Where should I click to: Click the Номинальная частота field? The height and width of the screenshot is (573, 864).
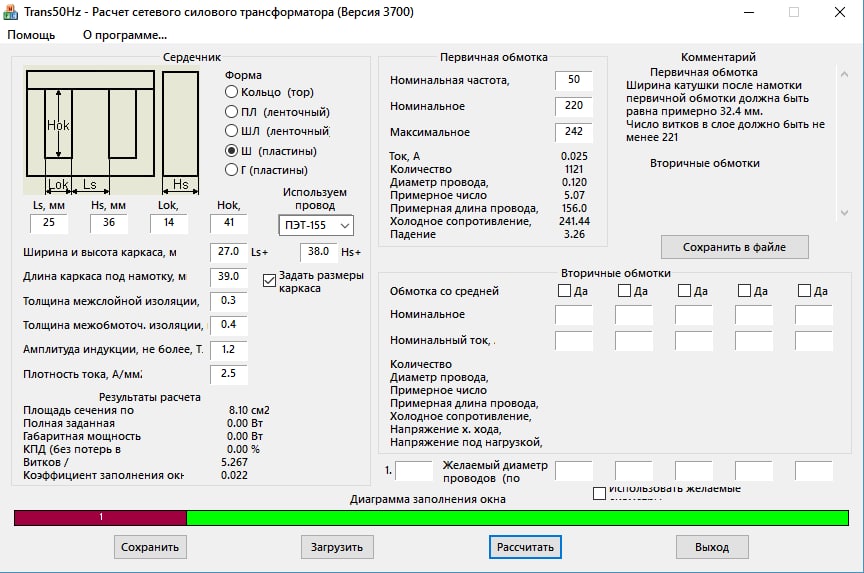click(574, 80)
